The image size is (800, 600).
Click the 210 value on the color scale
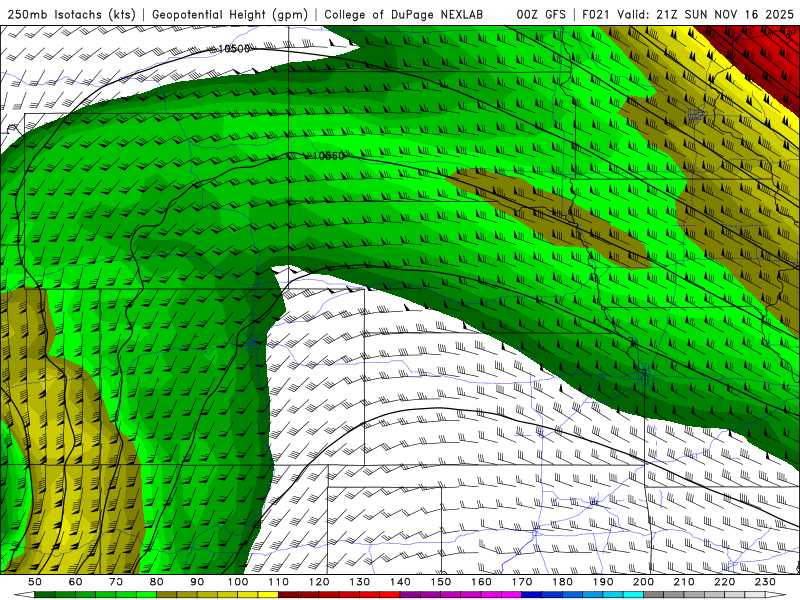point(684,582)
